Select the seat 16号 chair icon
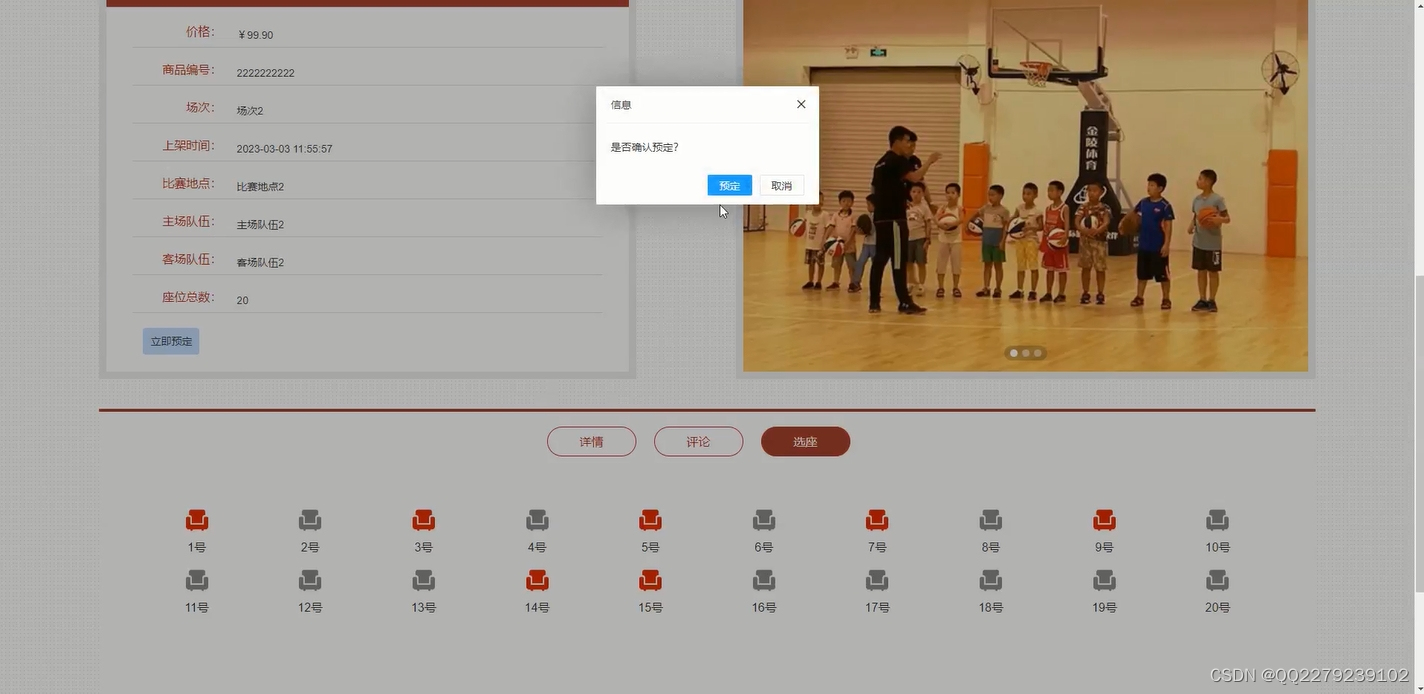The width and height of the screenshot is (1424, 694). click(x=764, y=579)
